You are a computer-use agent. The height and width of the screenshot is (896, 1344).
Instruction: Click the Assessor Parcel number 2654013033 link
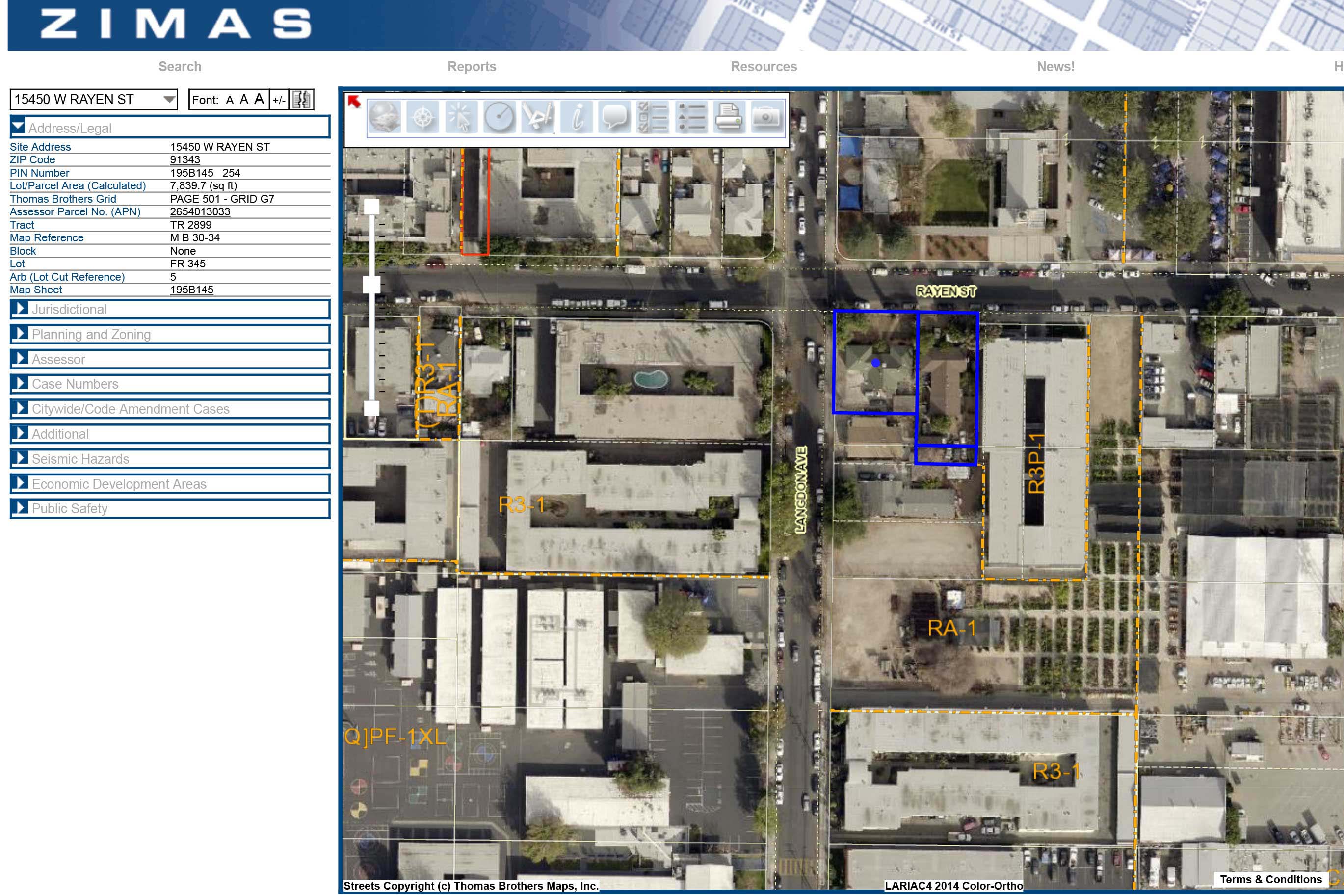click(200, 212)
